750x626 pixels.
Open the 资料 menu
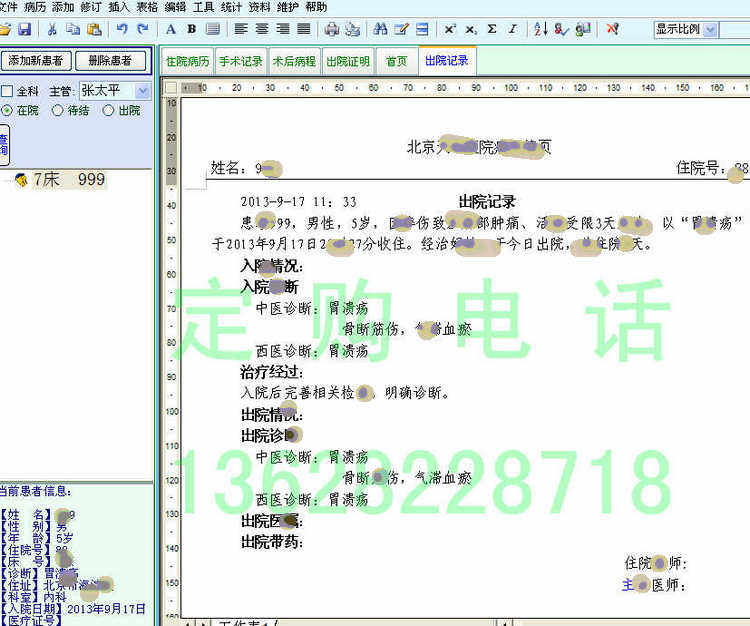260,7
